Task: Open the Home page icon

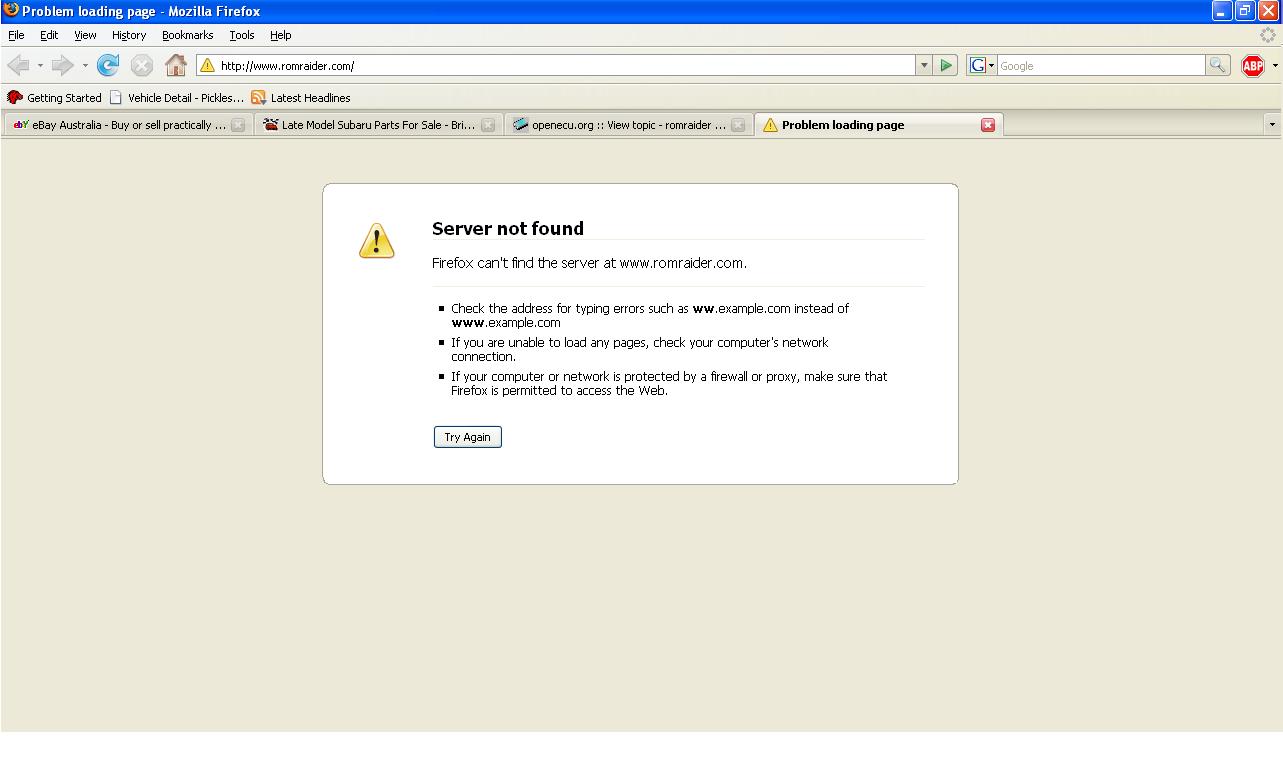Action: point(176,66)
